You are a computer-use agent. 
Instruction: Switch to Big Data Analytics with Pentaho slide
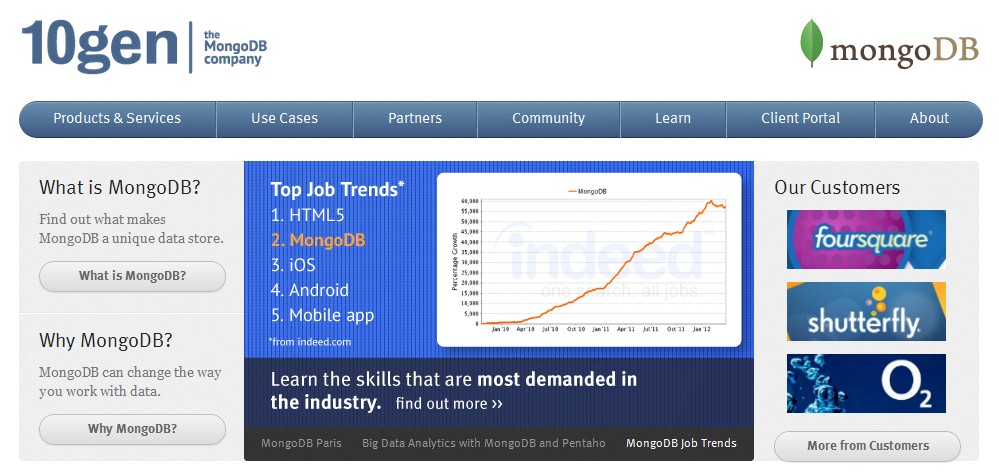484,444
